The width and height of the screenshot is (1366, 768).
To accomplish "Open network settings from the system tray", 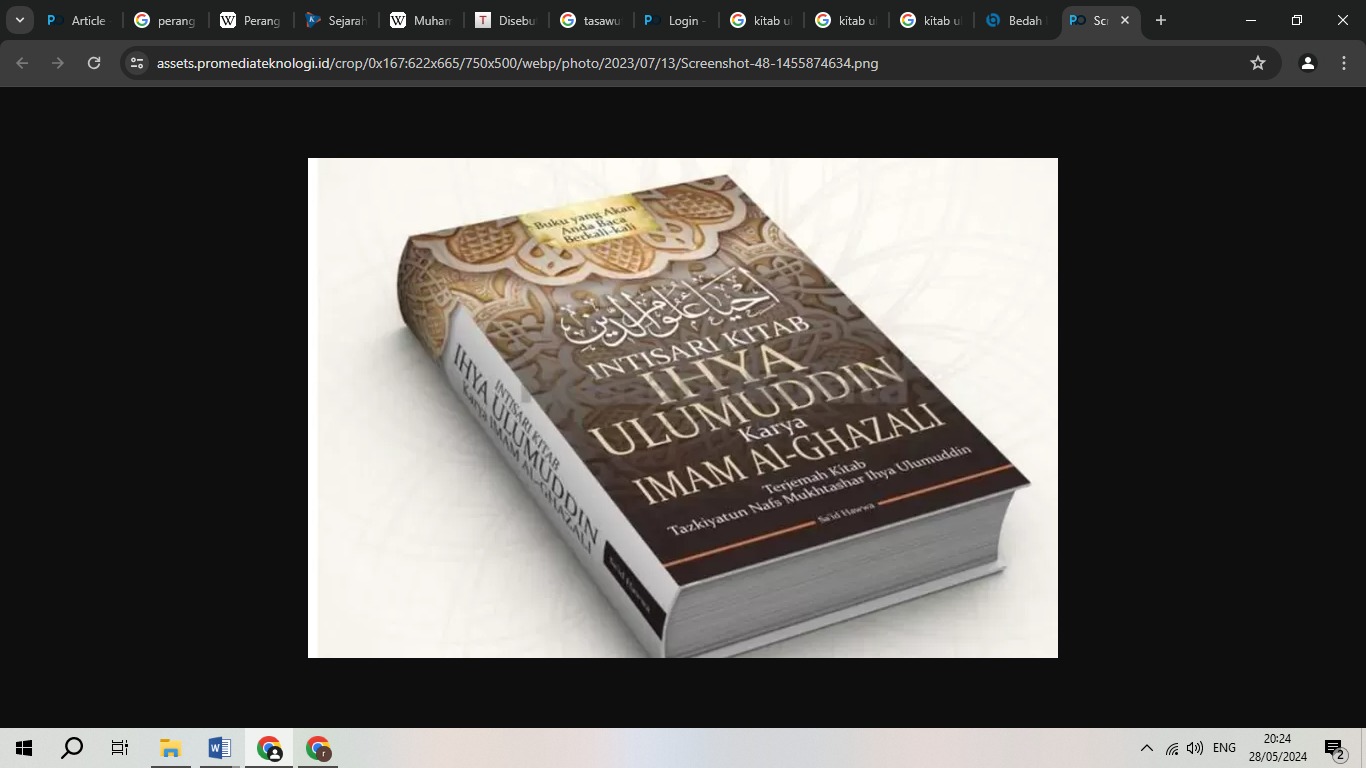I will pos(1172,748).
